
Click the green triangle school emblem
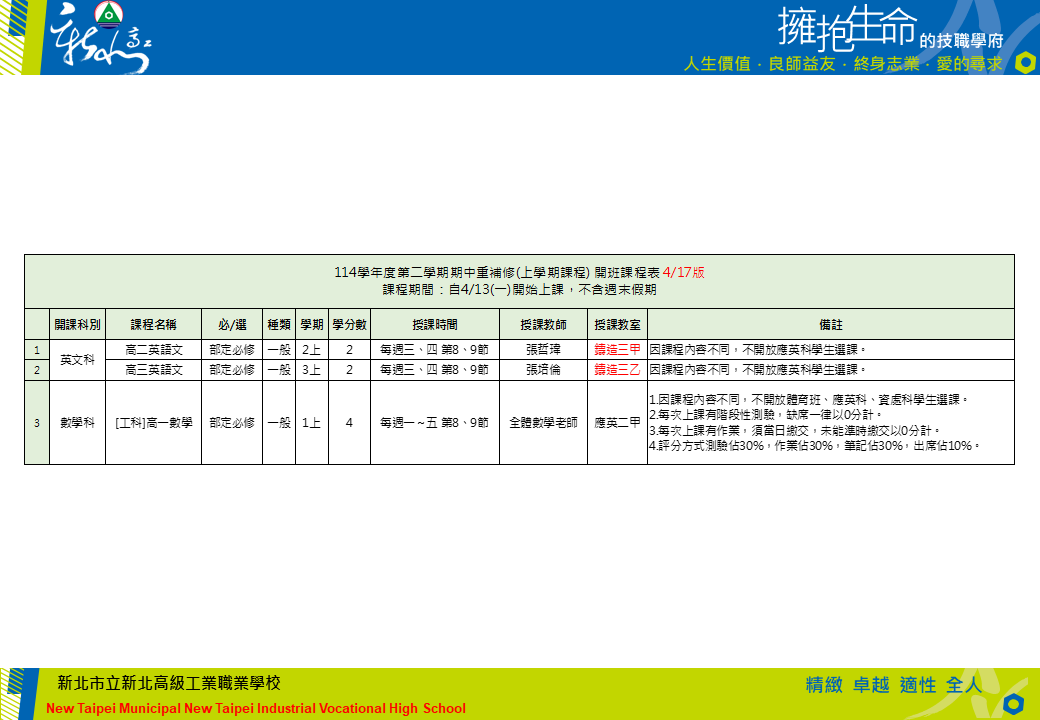click(107, 13)
